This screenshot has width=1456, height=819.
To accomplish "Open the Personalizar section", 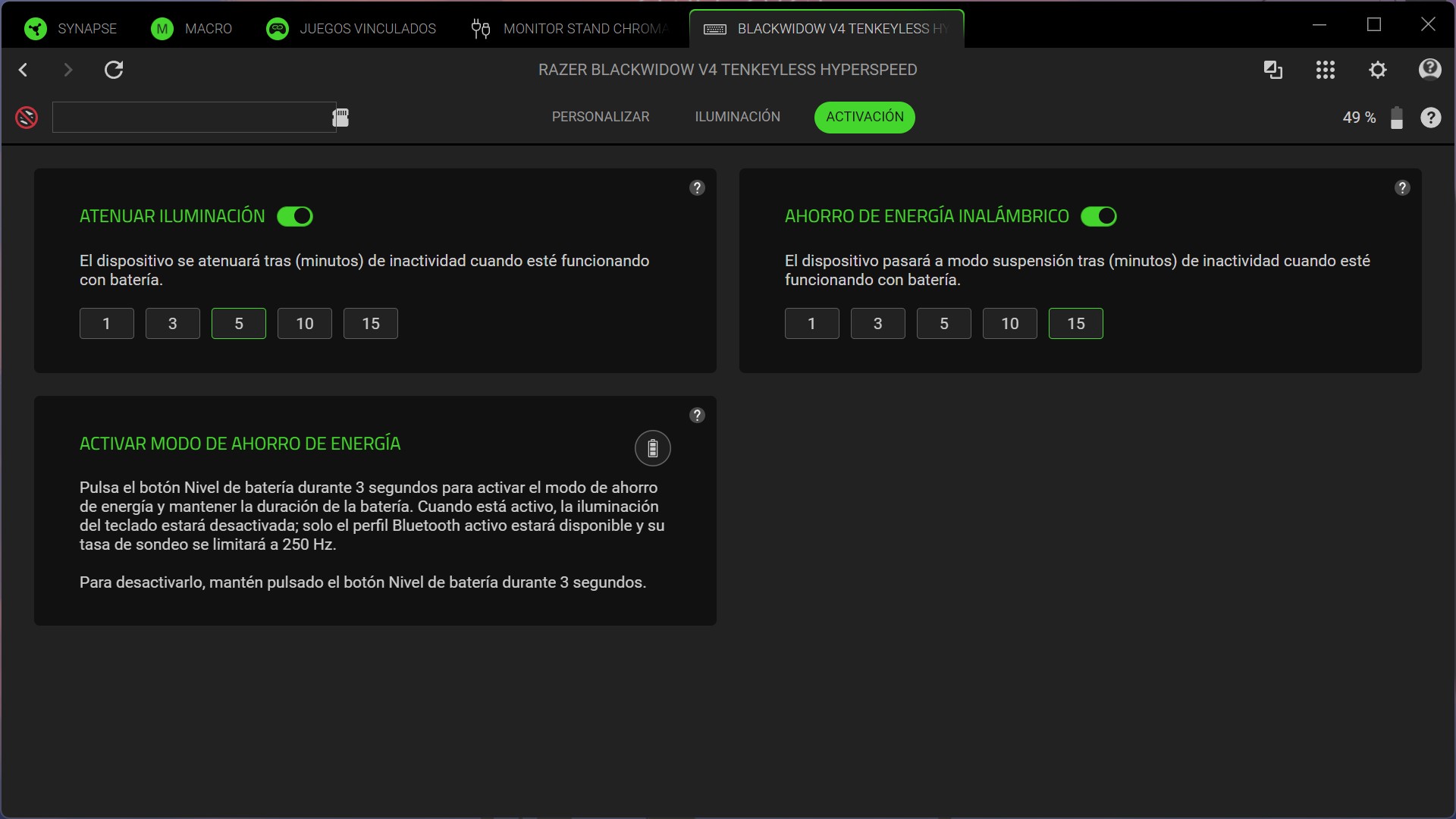I will coord(601,117).
